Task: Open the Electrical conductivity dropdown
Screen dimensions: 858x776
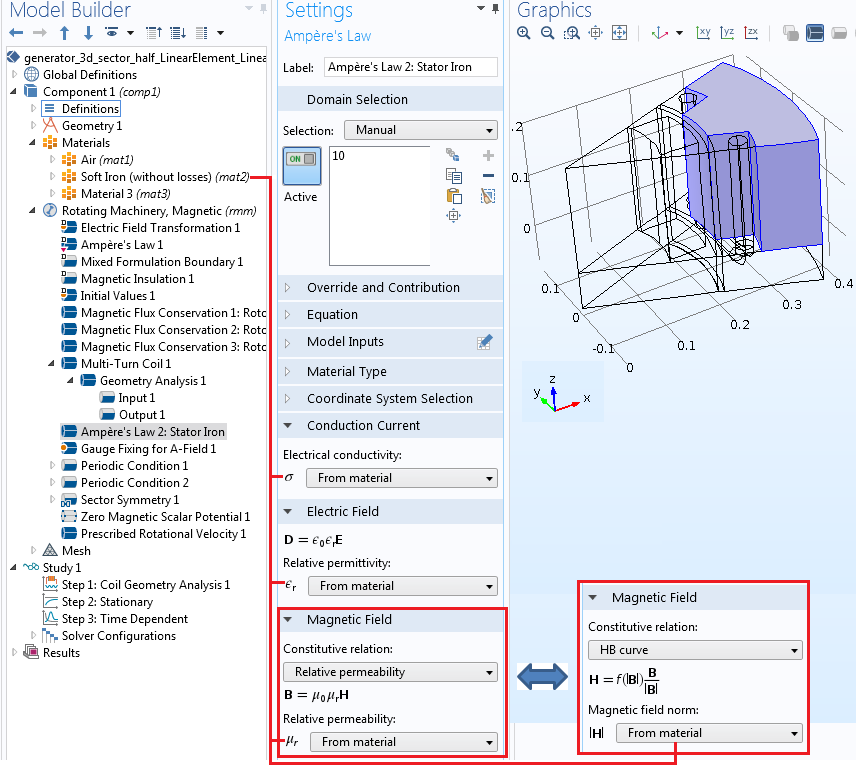Action: point(401,478)
